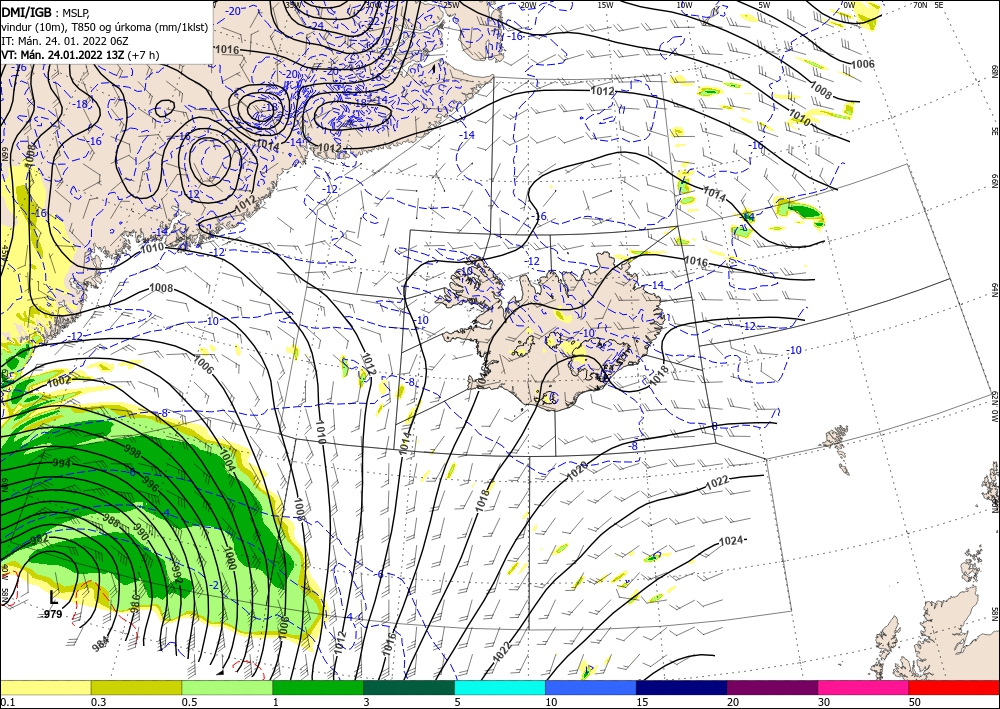
Task: Click the "998" isobar label
Action: pos(133,452)
